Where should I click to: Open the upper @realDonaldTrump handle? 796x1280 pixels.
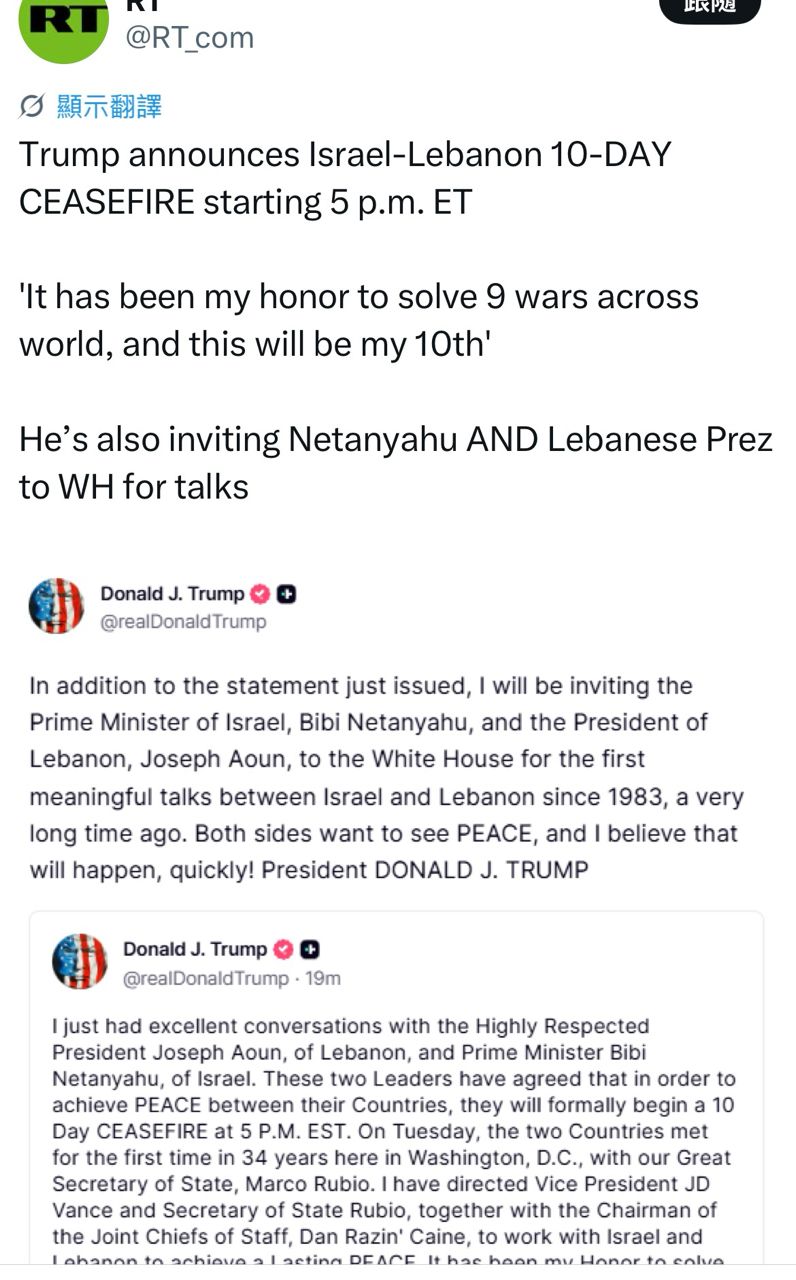183,622
